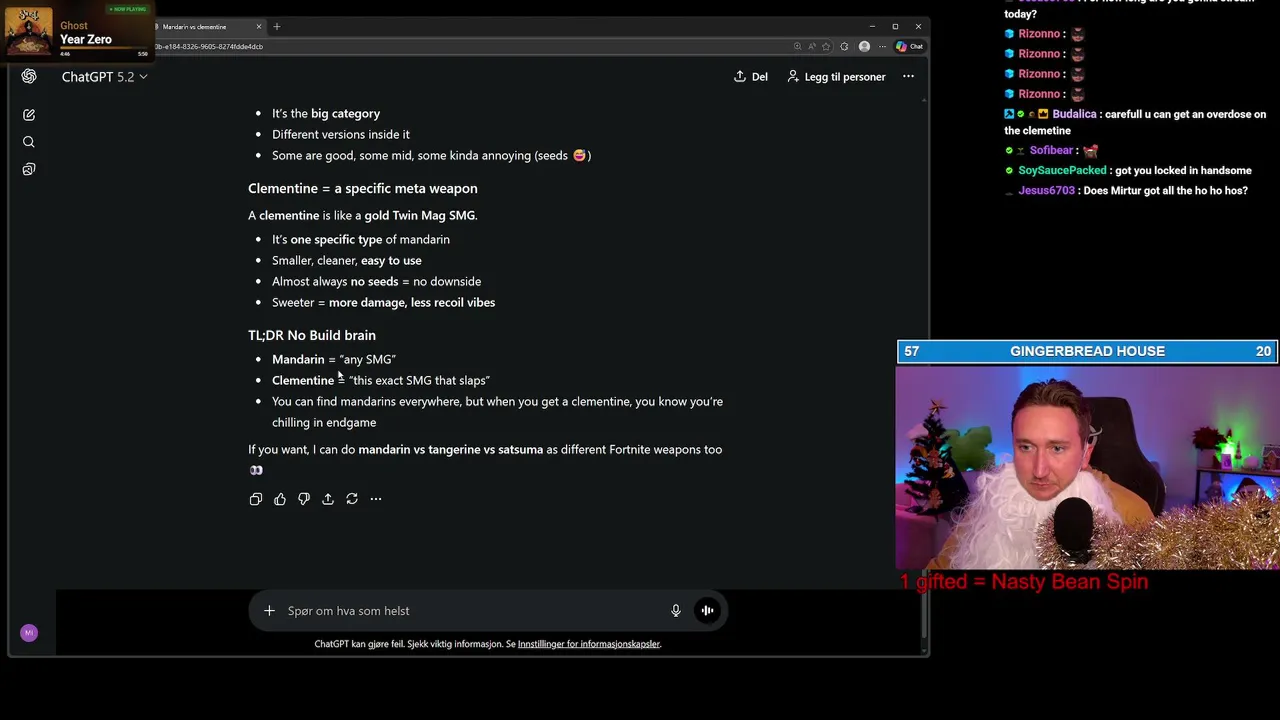Attach a file with the plus icon
Screen dimensions: 1280x720
point(269,611)
